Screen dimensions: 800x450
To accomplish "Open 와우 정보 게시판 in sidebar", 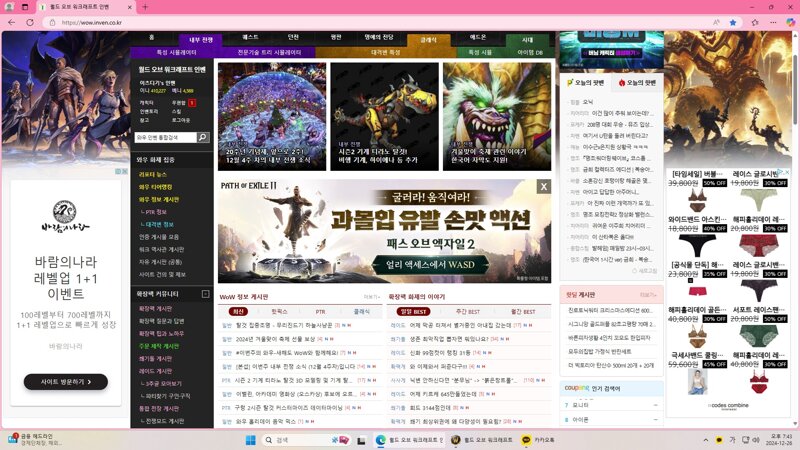I will tap(159, 199).
